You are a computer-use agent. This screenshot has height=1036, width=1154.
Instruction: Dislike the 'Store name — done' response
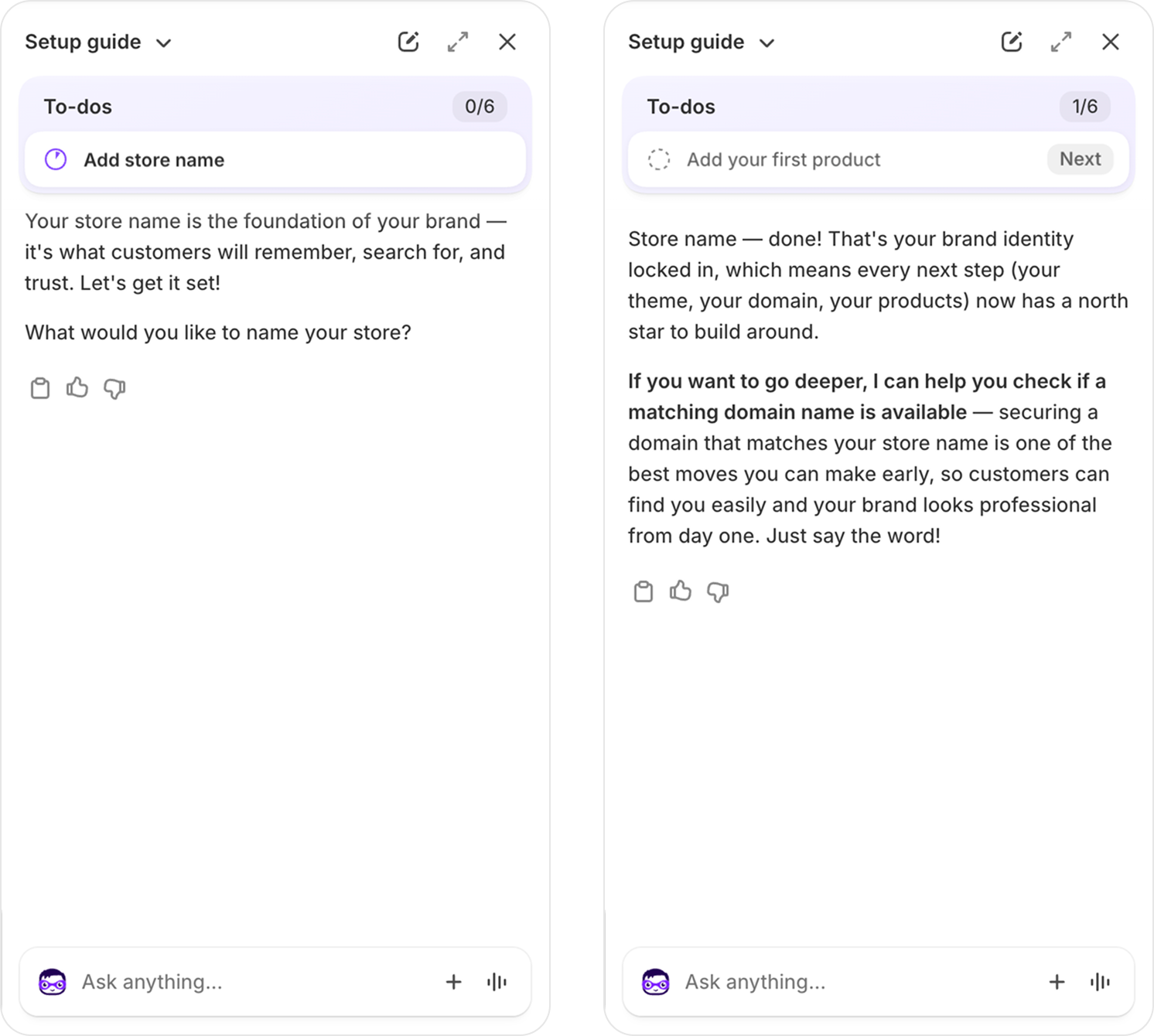coord(718,591)
